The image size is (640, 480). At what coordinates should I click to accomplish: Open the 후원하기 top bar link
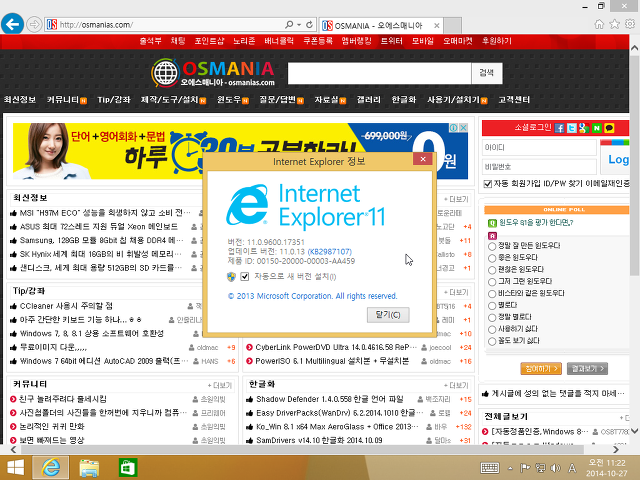tap(496, 41)
